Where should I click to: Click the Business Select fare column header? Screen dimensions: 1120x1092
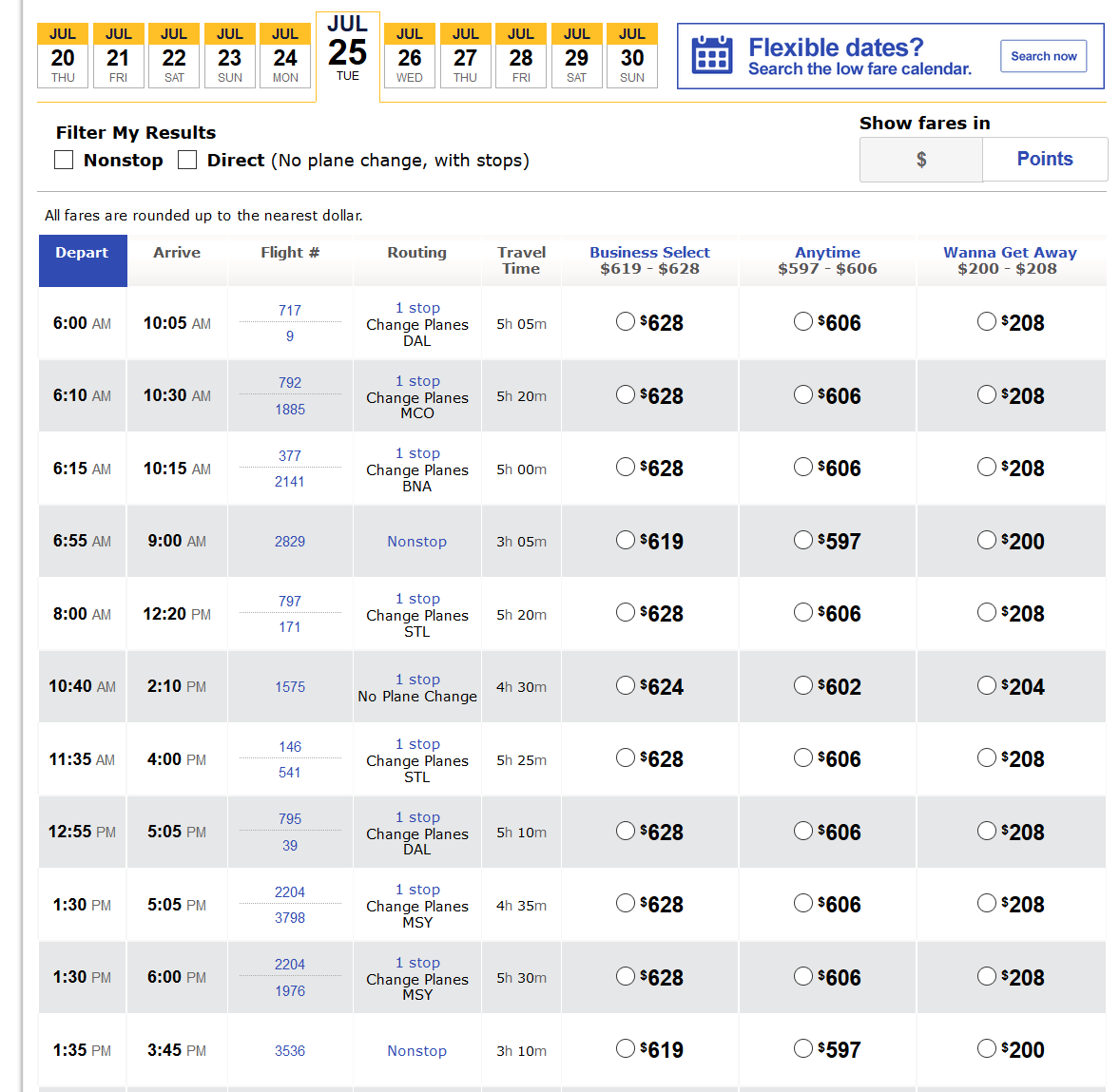click(649, 253)
